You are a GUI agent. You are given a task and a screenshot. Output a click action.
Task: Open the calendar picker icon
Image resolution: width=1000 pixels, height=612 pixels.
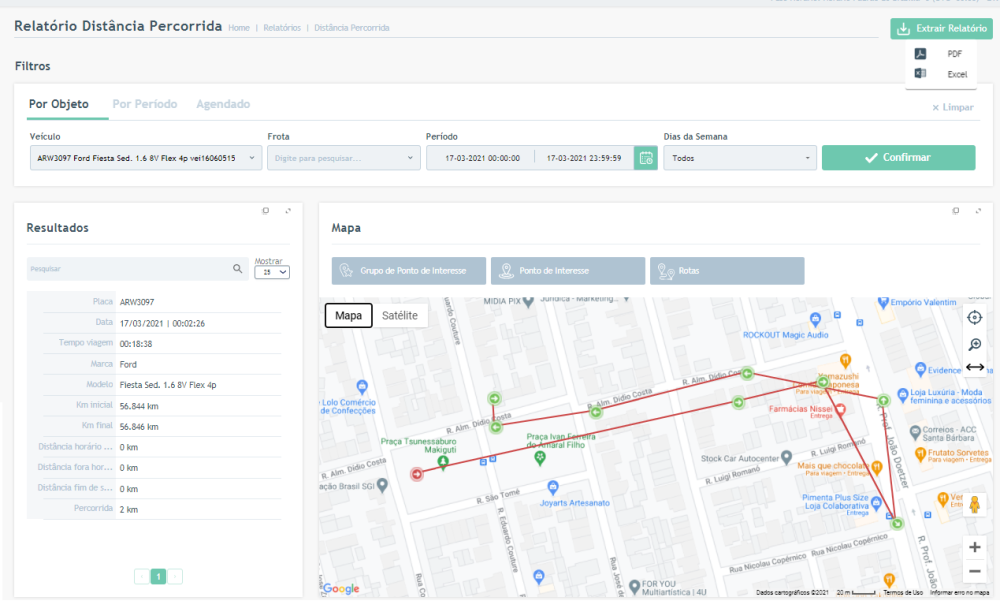(x=645, y=158)
